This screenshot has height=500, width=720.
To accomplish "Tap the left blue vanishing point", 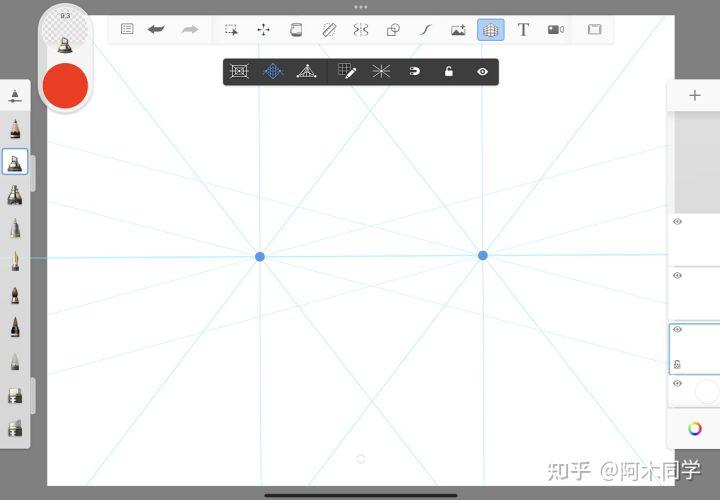I will click(260, 257).
